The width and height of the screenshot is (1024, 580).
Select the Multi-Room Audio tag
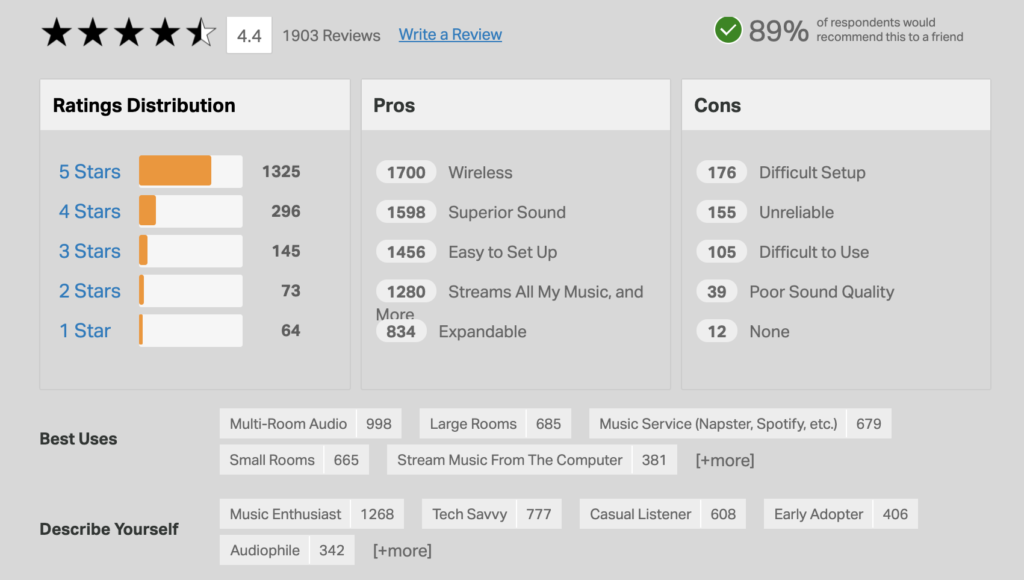[x=288, y=424]
